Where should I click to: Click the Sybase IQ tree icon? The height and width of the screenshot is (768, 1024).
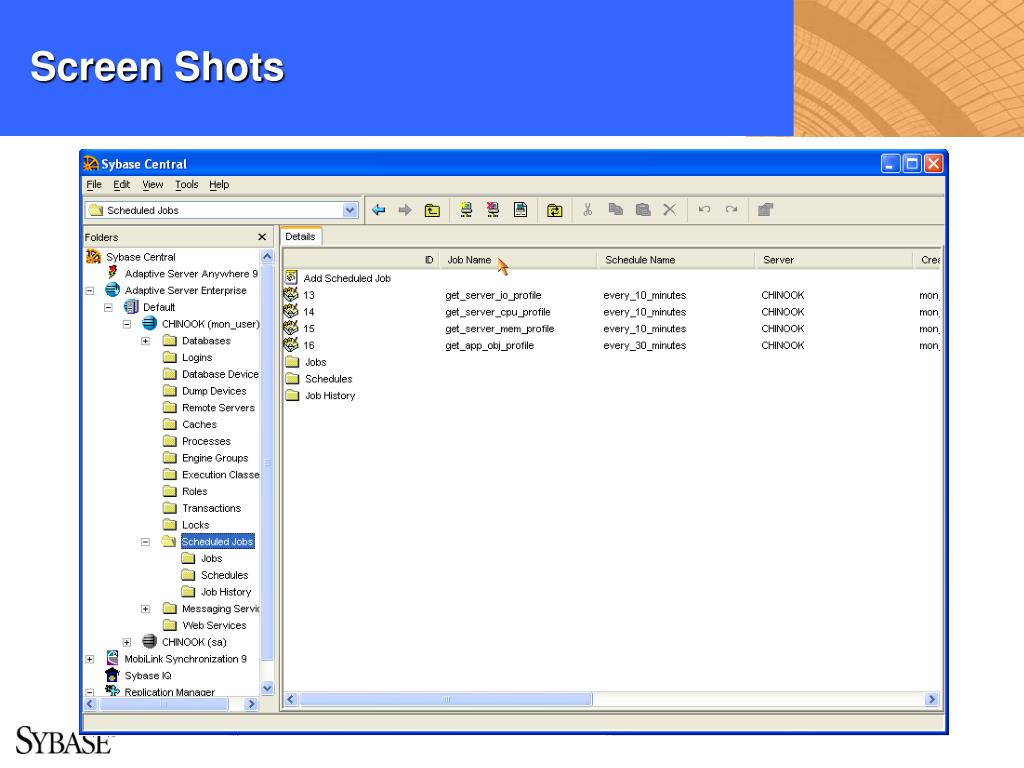[x=112, y=675]
